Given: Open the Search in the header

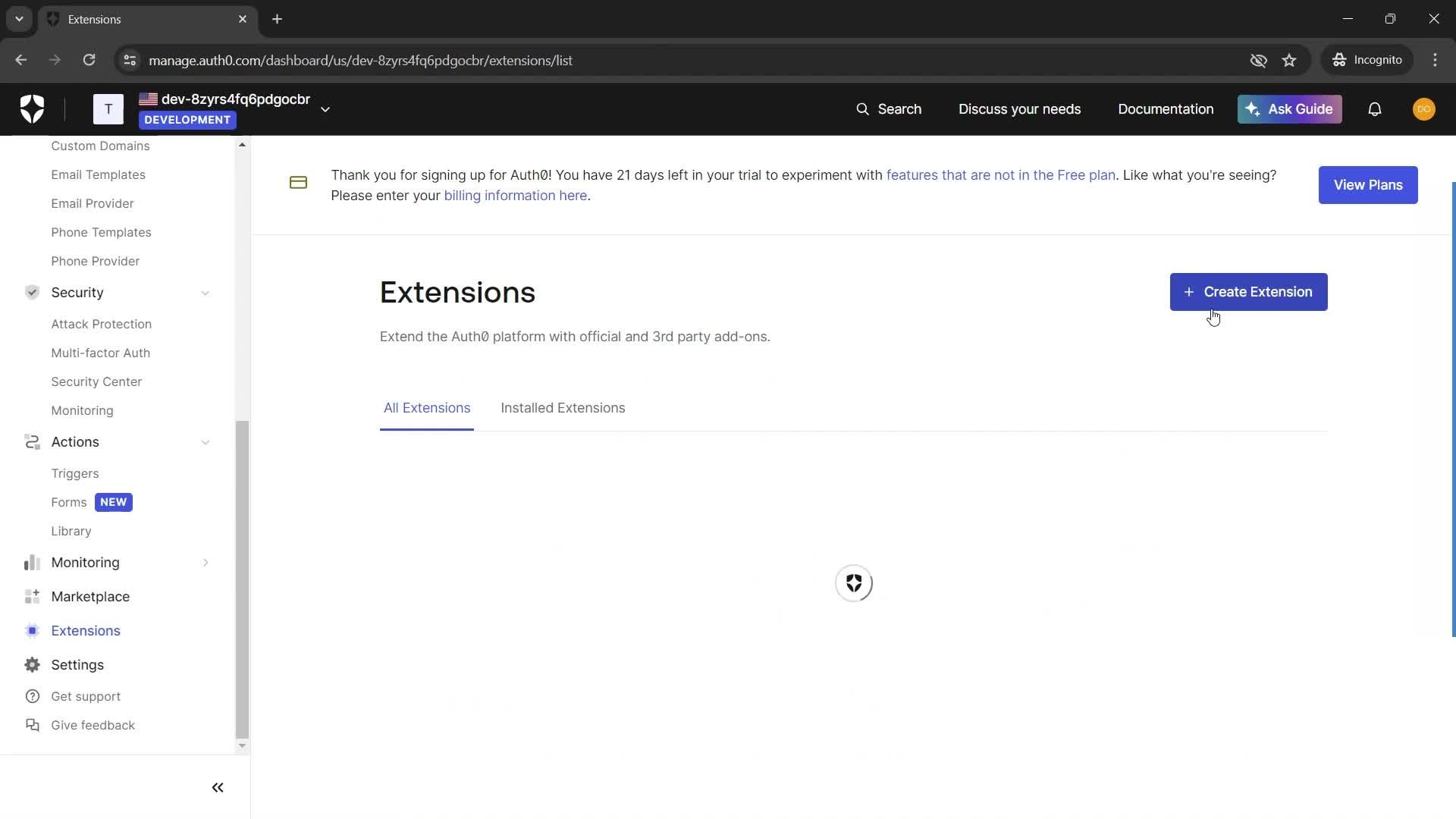Looking at the screenshot, I should (x=889, y=109).
